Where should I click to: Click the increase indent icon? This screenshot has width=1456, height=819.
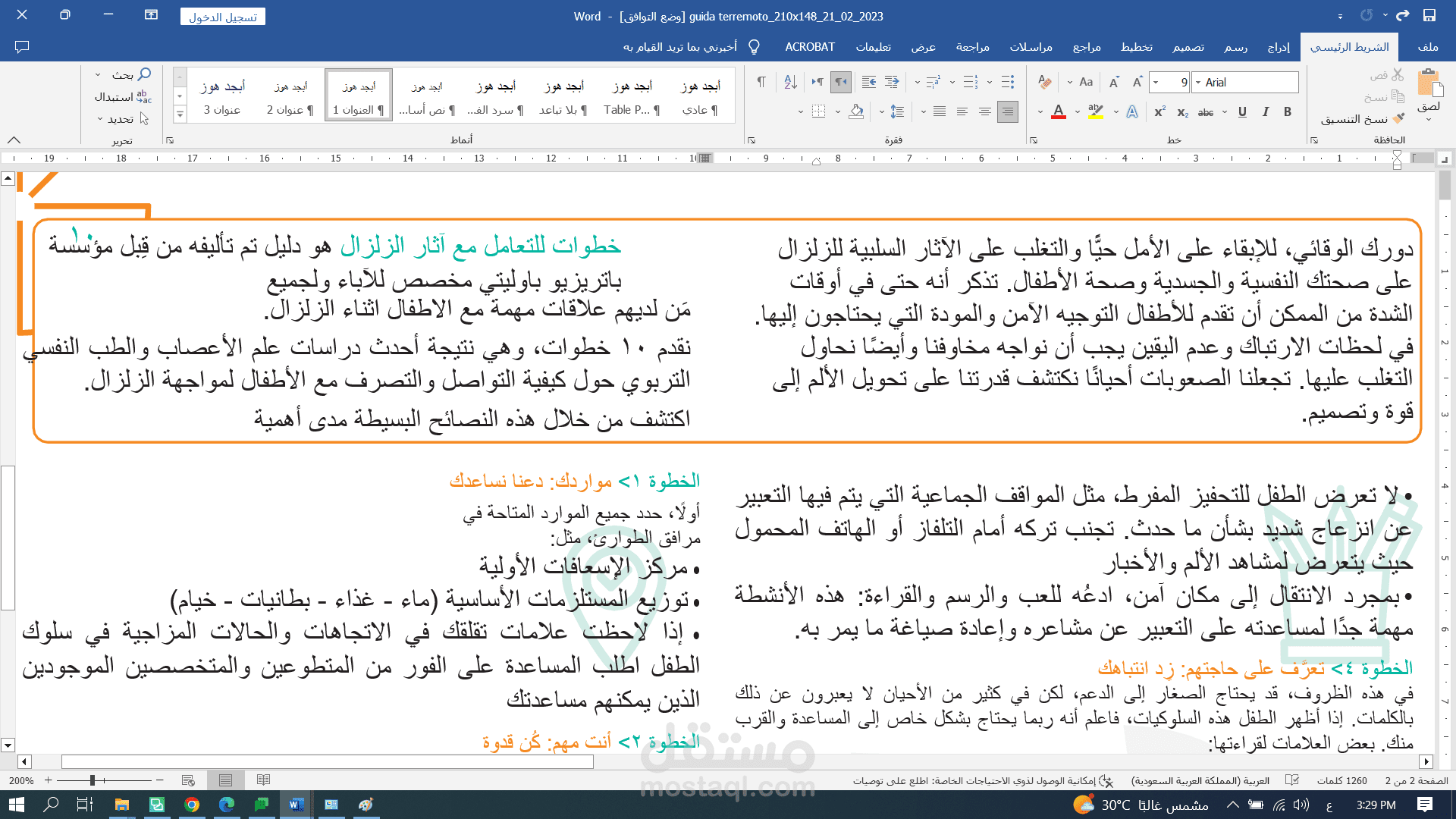click(869, 82)
